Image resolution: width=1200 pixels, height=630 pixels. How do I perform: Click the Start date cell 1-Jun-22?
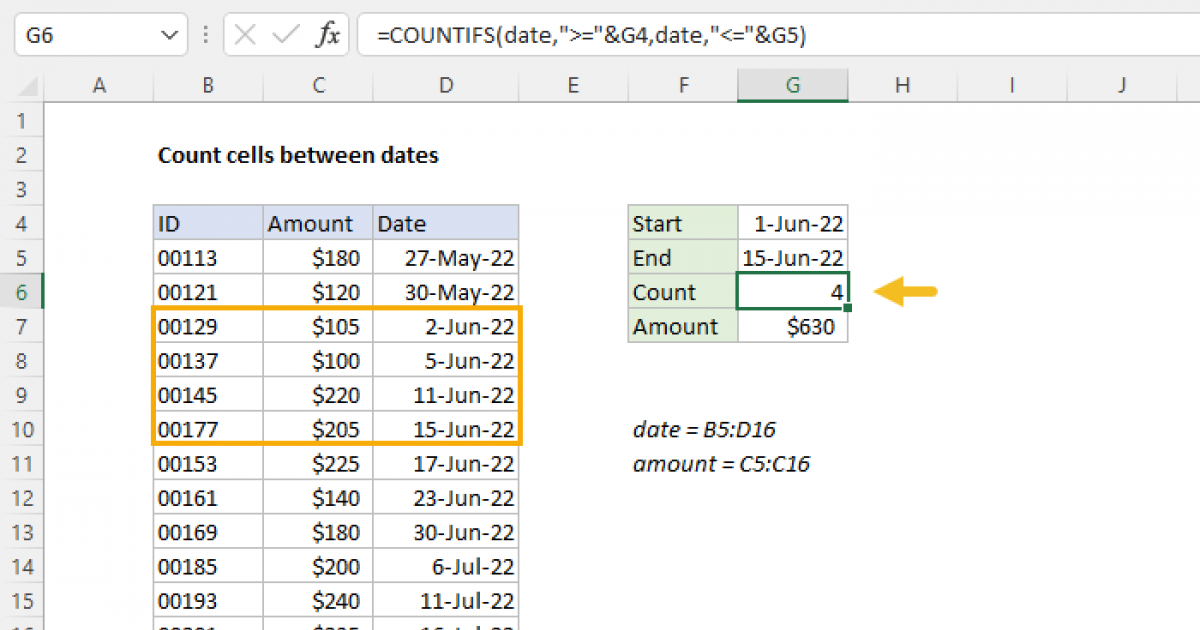(x=793, y=224)
